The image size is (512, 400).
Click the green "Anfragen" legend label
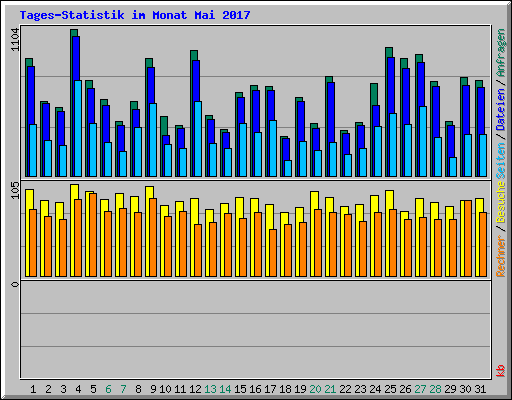tap(501, 53)
